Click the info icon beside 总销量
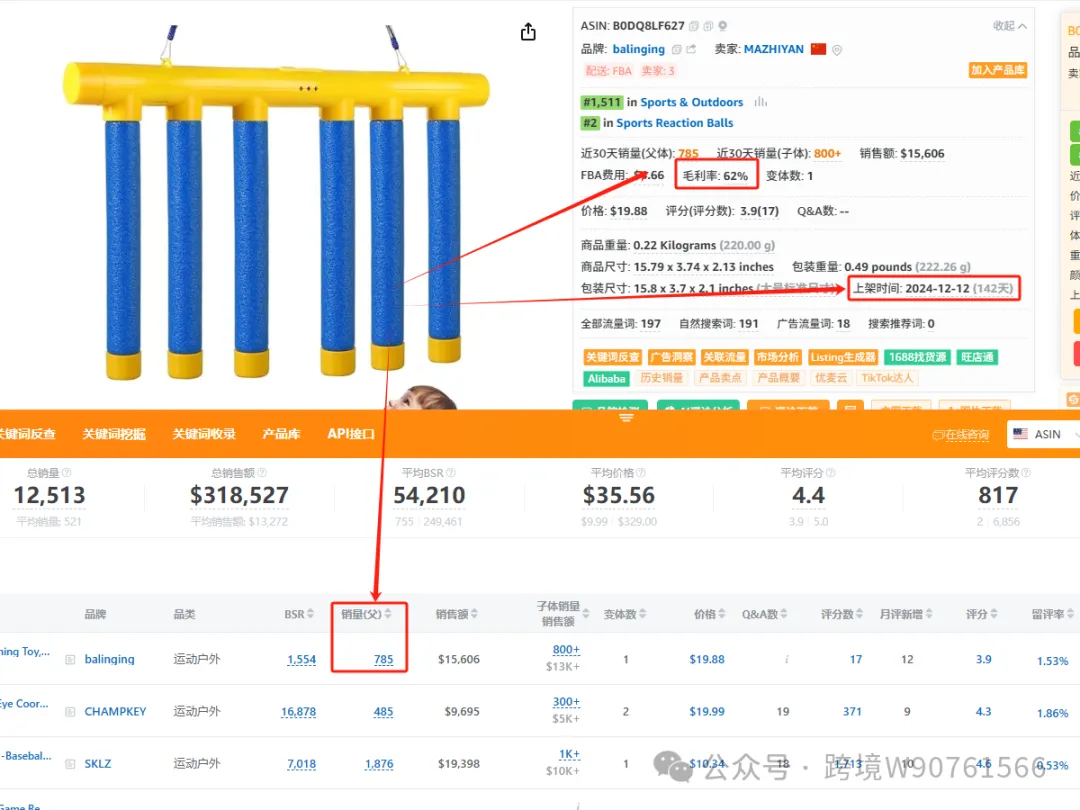Screen dimensions: 1080x810 tap(67, 472)
